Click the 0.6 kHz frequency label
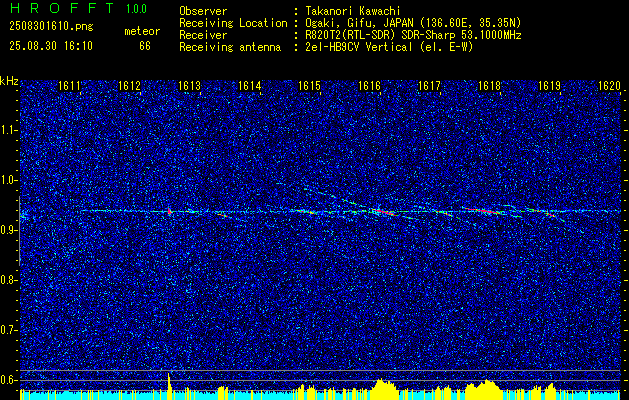This screenshot has height=400, width=629. (8, 380)
